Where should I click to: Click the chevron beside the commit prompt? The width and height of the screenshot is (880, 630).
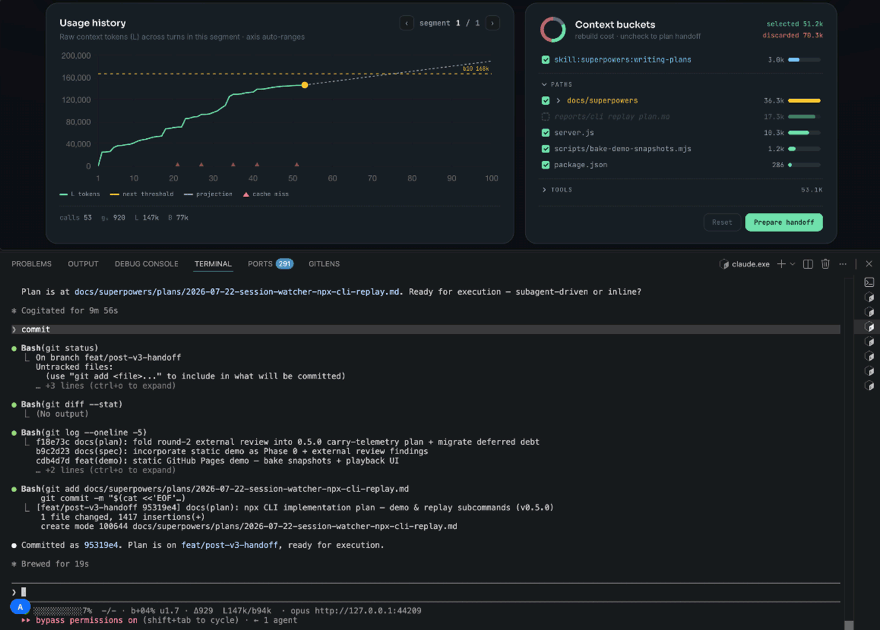pos(14,329)
